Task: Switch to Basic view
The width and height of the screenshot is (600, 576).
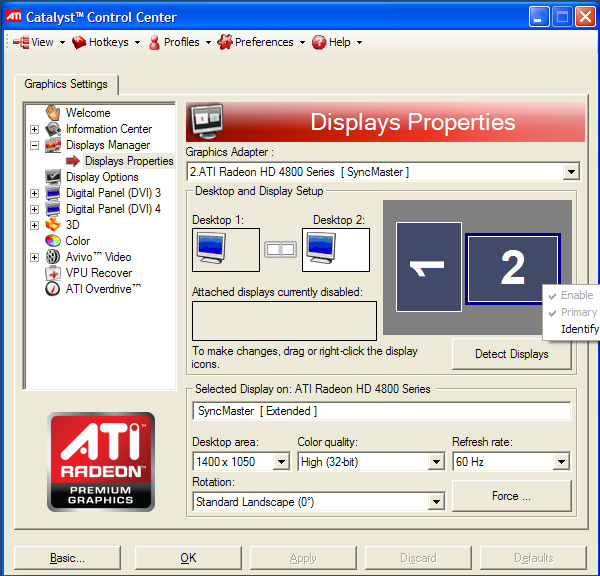Action: (x=67, y=558)
